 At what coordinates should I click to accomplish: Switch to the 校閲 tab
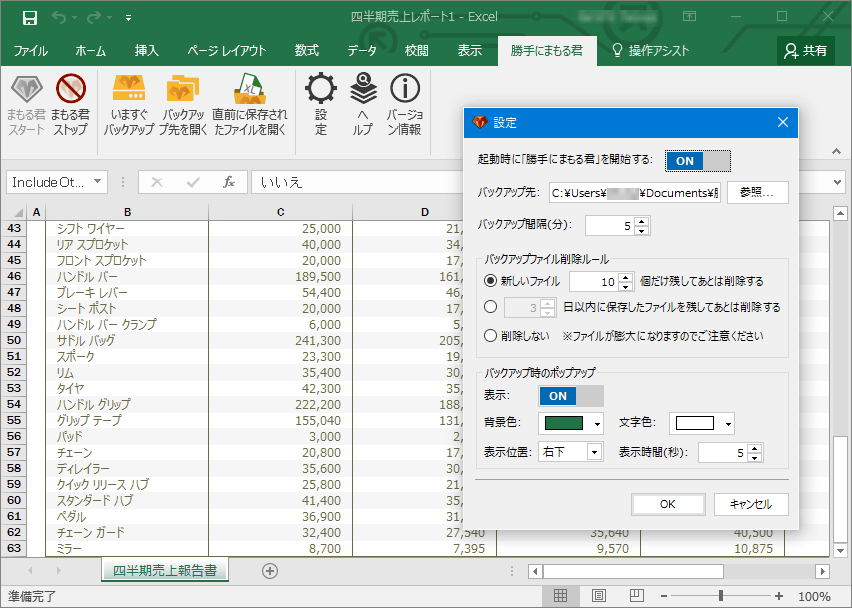pyautogui.click(x=417, y=51)
